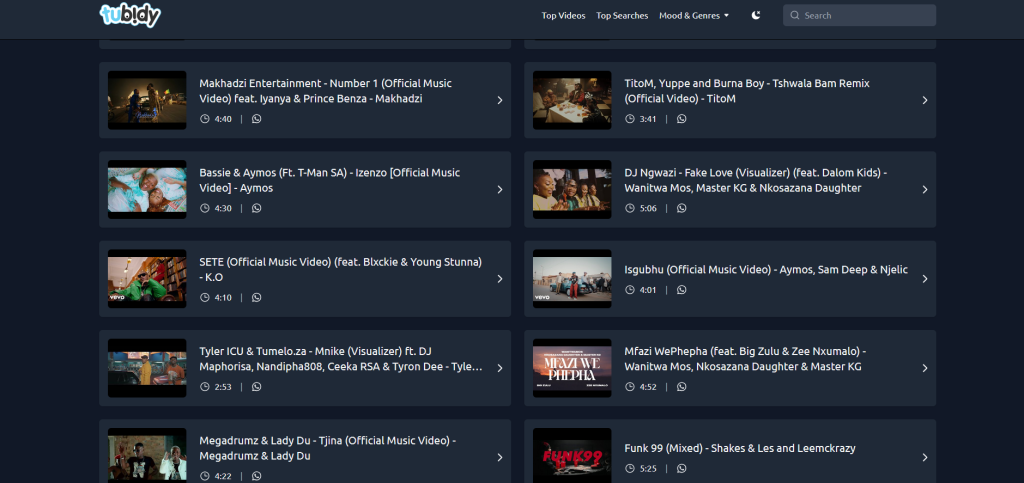Click the 2:53 duration text
1024x483 pixels.
click(x=223, y=387)
